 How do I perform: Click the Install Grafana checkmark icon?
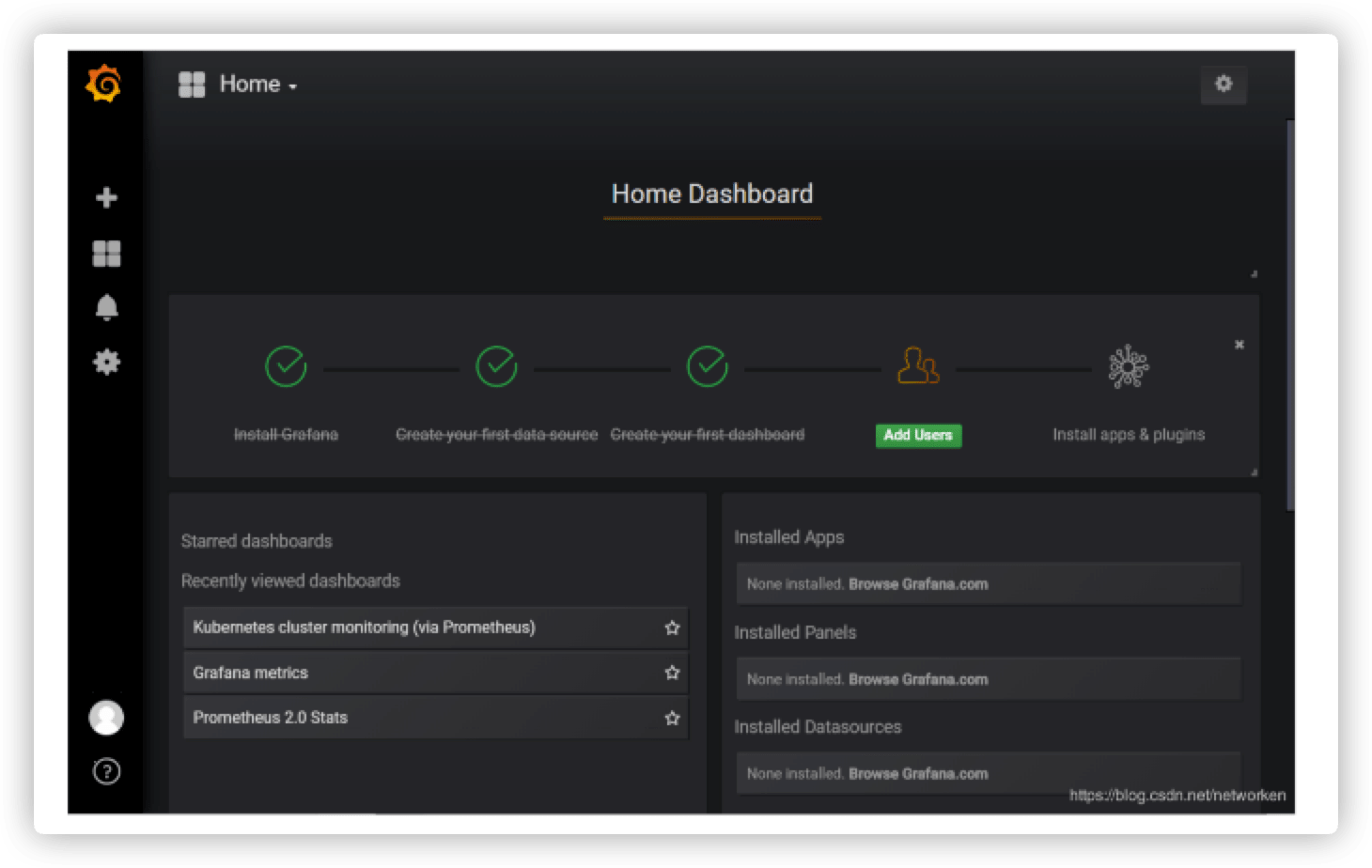pyautogui.click(x=286, y=366)
